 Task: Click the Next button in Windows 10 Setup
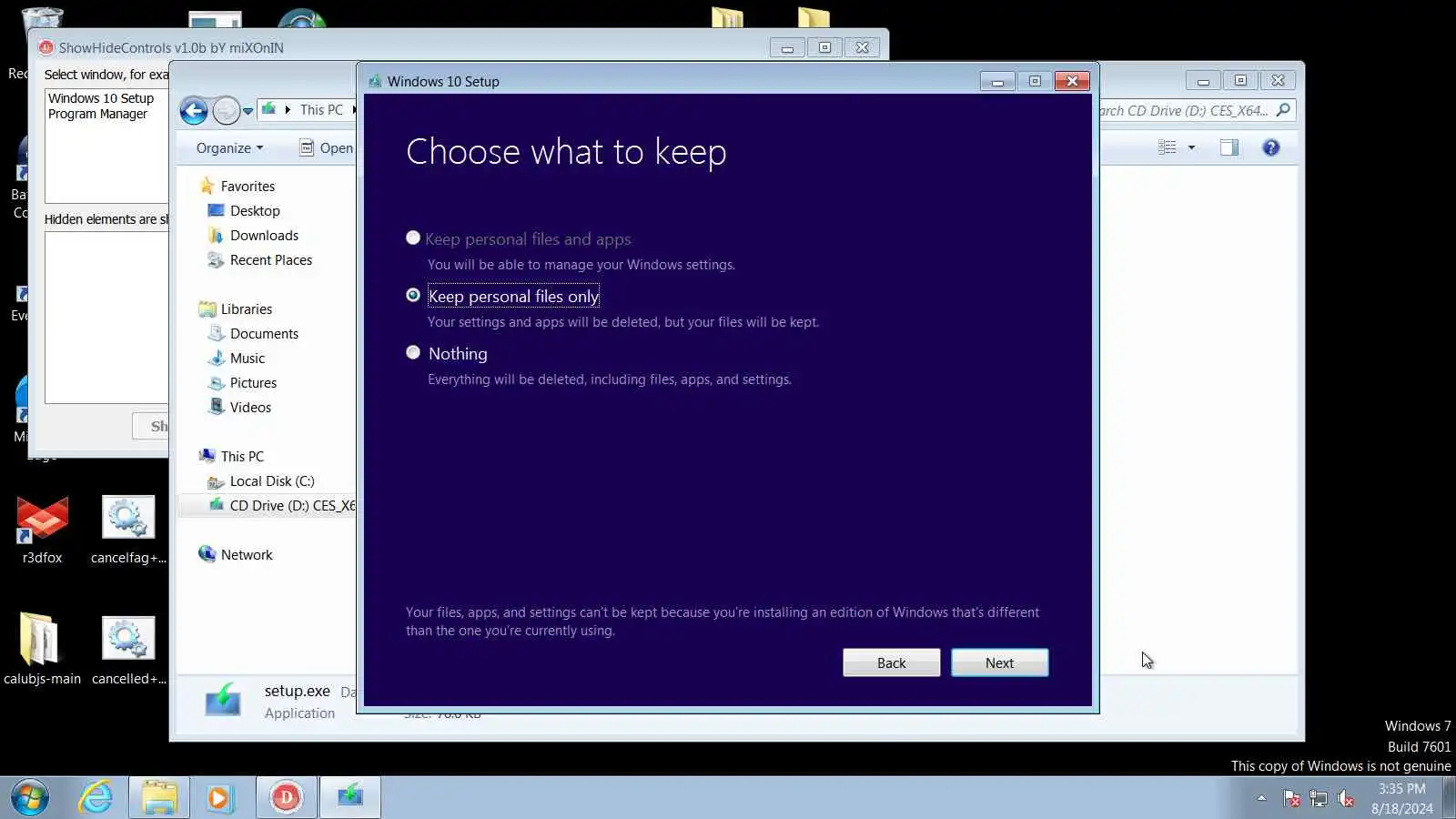point(999,662)
